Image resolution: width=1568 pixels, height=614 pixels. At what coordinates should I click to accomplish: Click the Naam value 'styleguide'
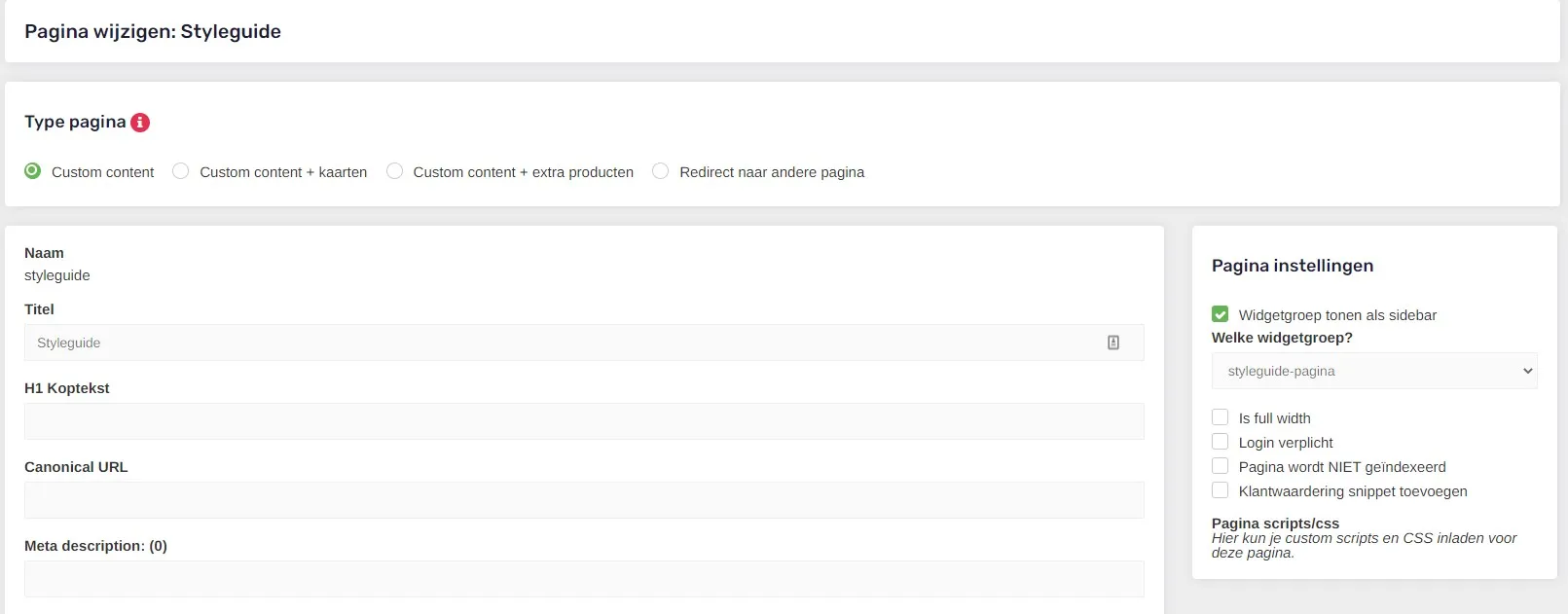(57, 275)
